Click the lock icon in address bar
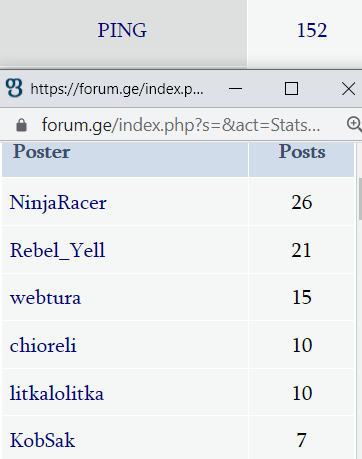The width and height of the screenshot is (362, 459). (x=22, y=125)
